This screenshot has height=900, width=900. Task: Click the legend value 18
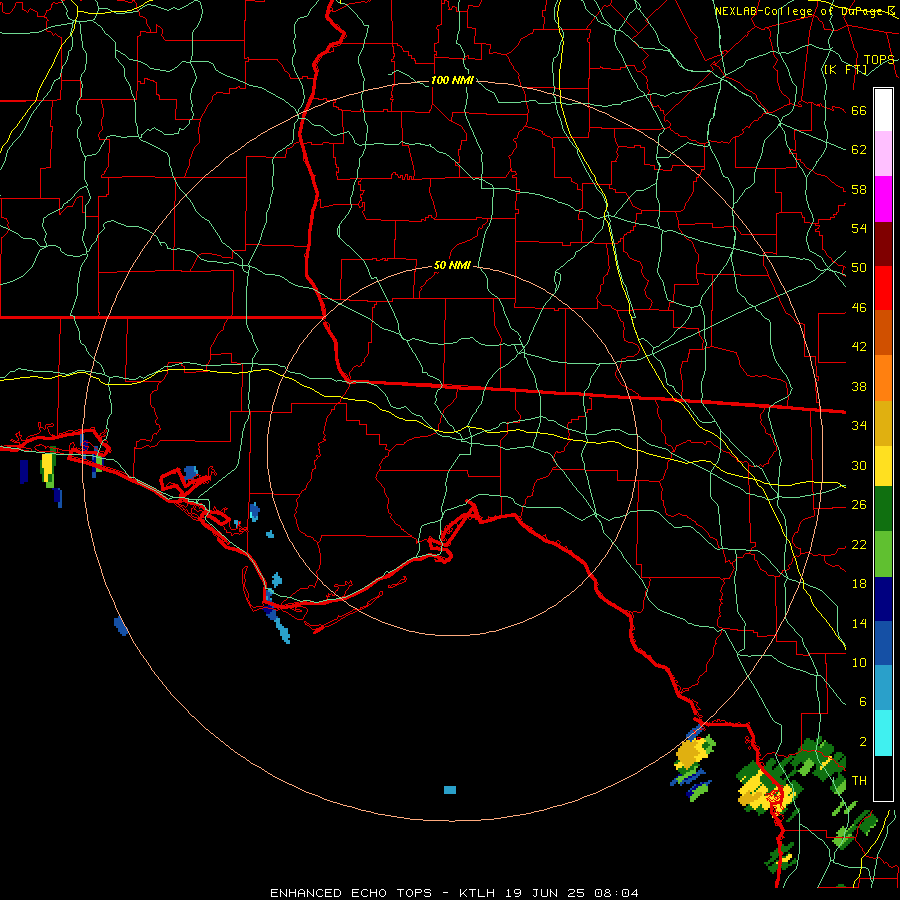click(x=859, y=584)
